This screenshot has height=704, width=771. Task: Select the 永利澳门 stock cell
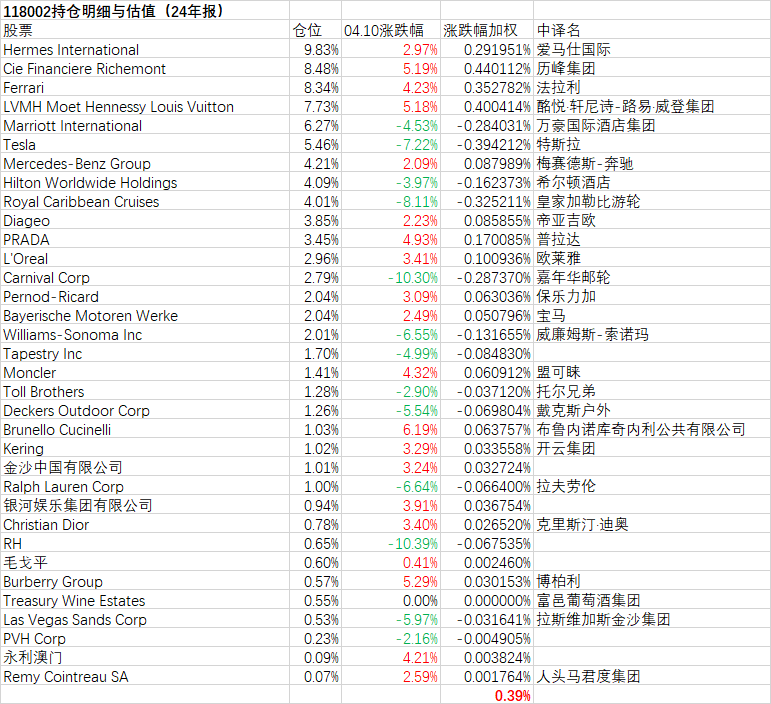pos(145,657)
